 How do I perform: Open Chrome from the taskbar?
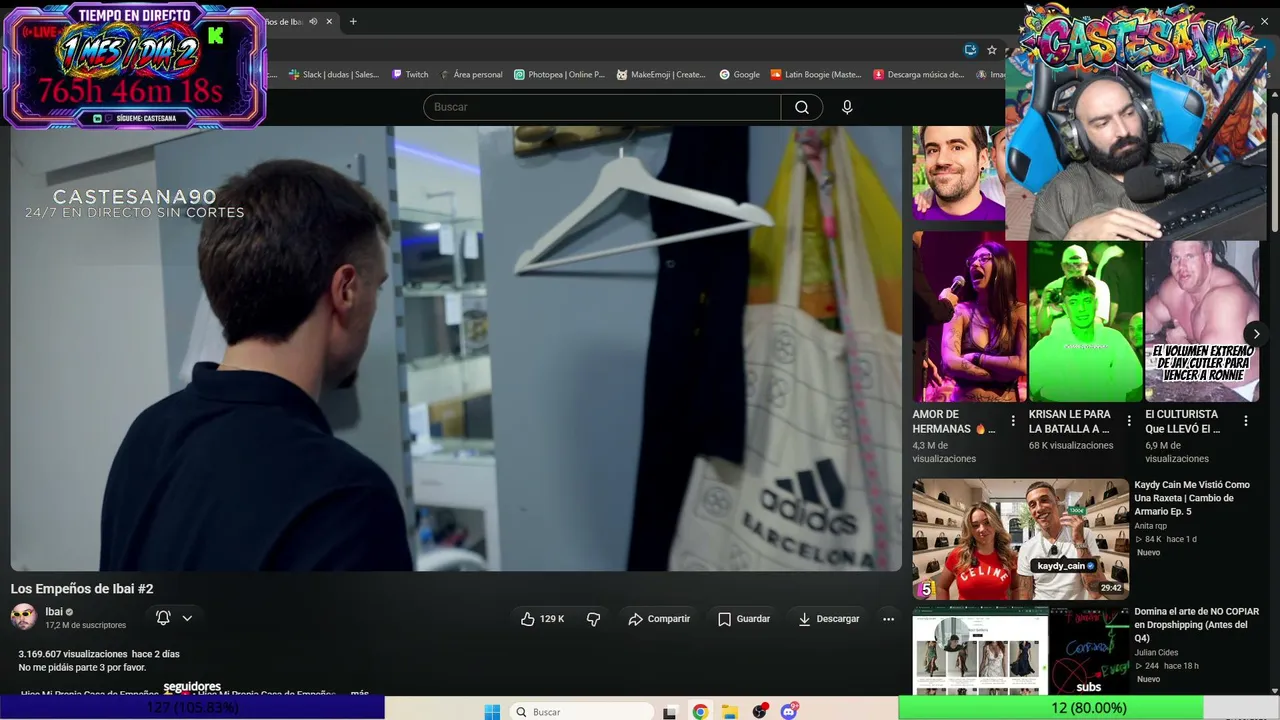700,712
